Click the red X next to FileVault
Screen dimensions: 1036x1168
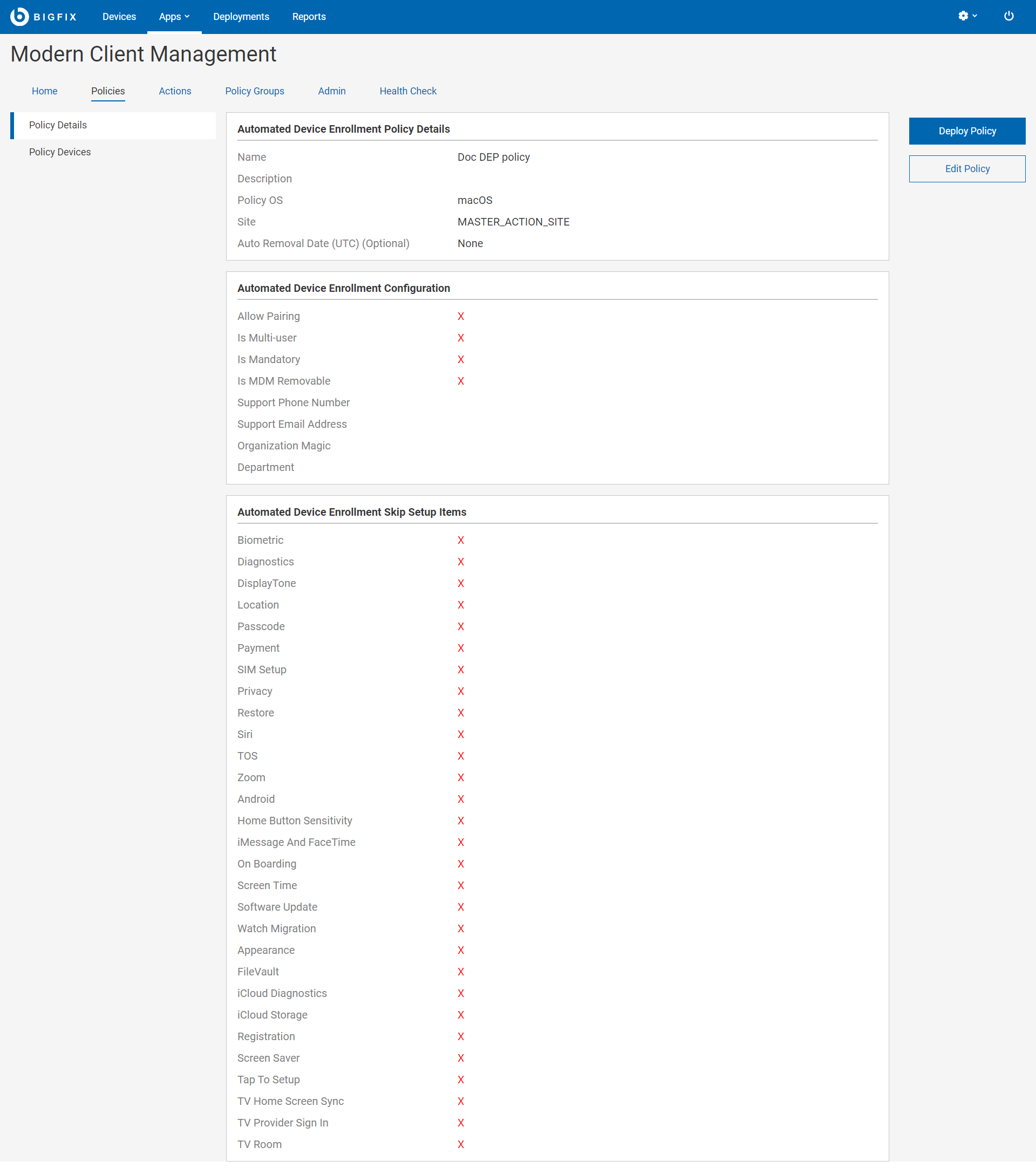coord(461,972)
